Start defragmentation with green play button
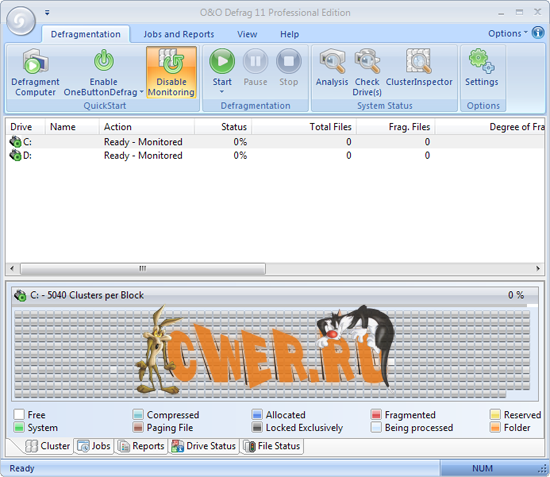Viewport: 550px width, 477px height. pos(222,61)
